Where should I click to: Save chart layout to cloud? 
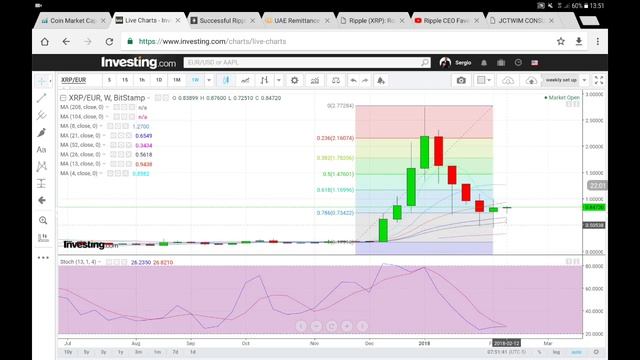[x=531, y=80]
